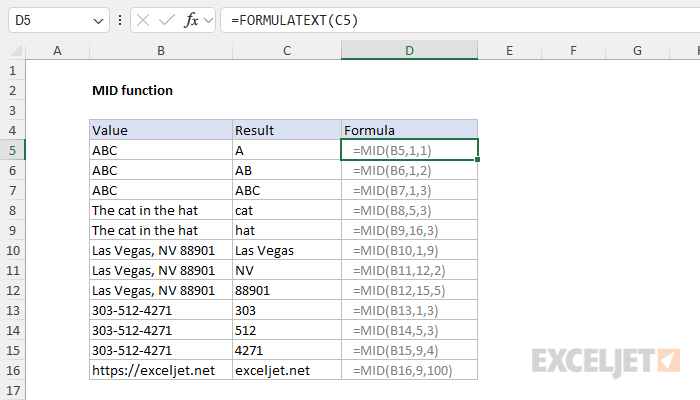
Task: Select cell showing =MID(B7,1,3)
Action: click(x=409, y=190)
